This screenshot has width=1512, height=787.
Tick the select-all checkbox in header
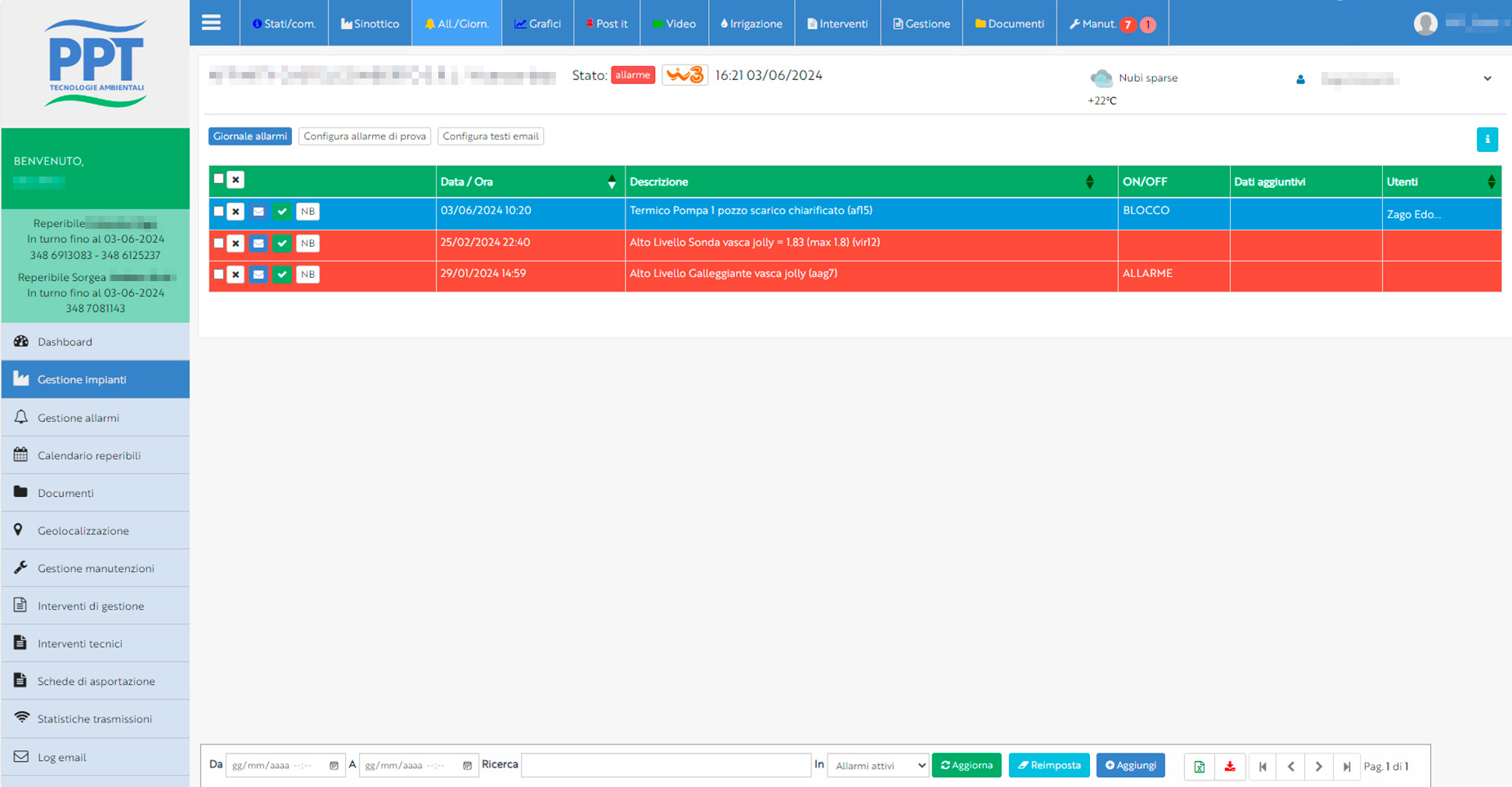pos(218,179)
